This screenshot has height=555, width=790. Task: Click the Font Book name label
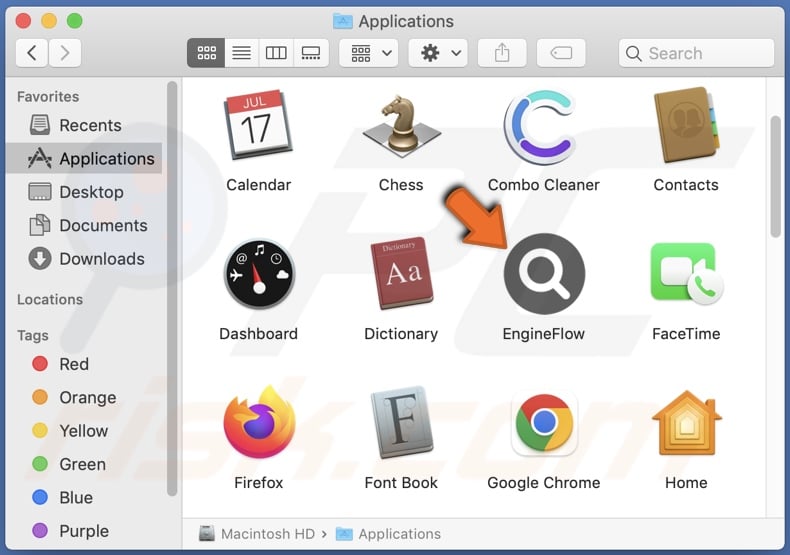tap(401, 482)
